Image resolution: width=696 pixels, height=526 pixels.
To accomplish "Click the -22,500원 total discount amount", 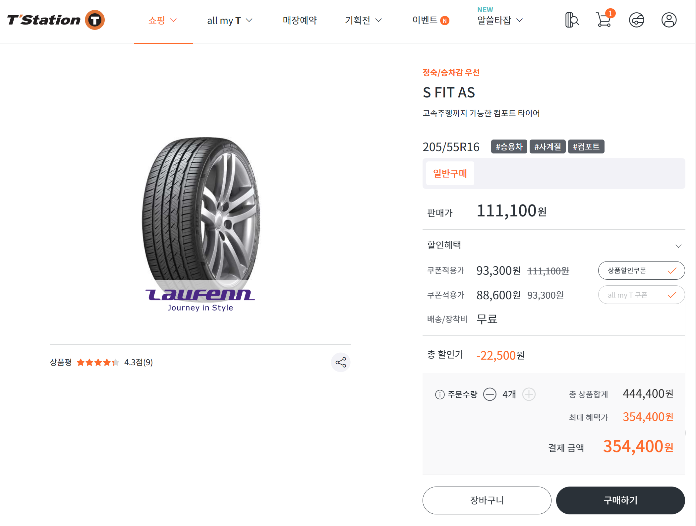I will pos(500,356).
